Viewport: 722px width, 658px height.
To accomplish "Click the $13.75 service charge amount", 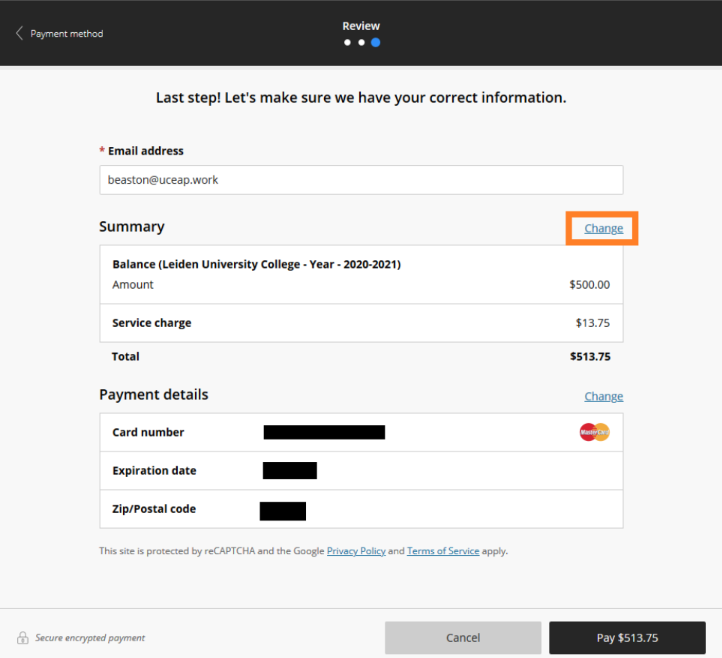I will coord(592,323).
